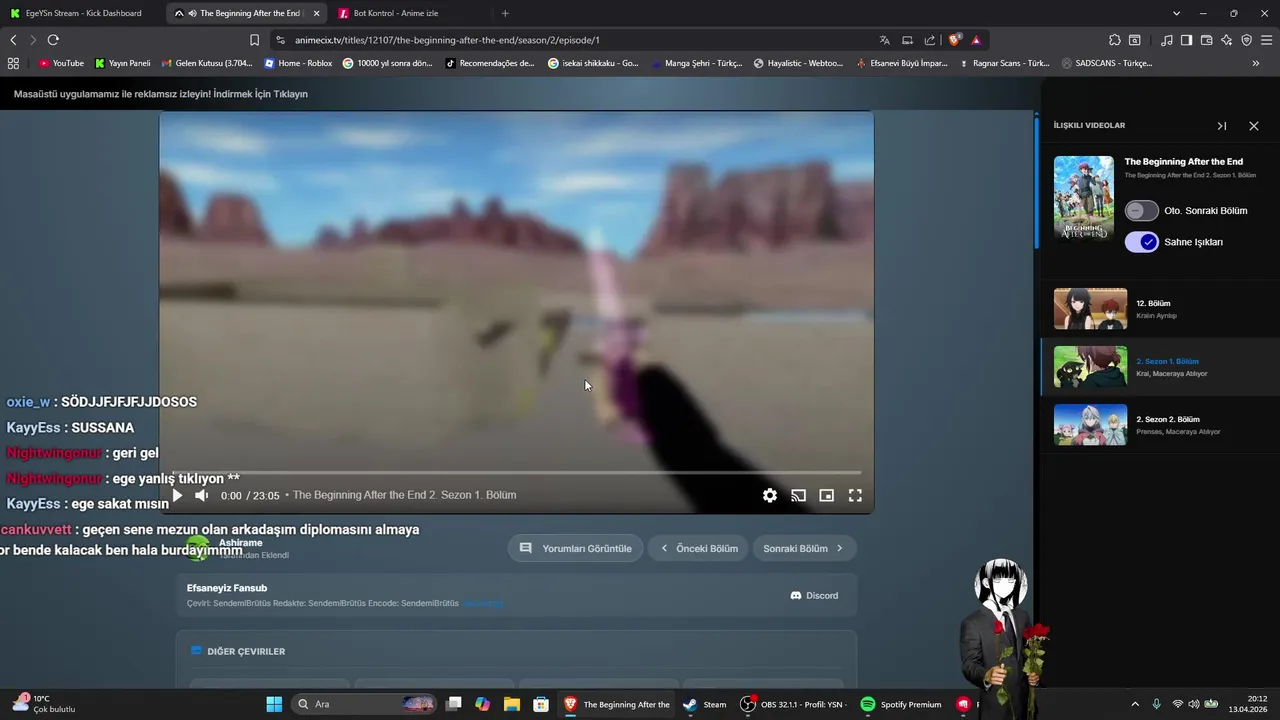Open Brave Shields icon
This screenshot has height=720, width=1280.
955,40
